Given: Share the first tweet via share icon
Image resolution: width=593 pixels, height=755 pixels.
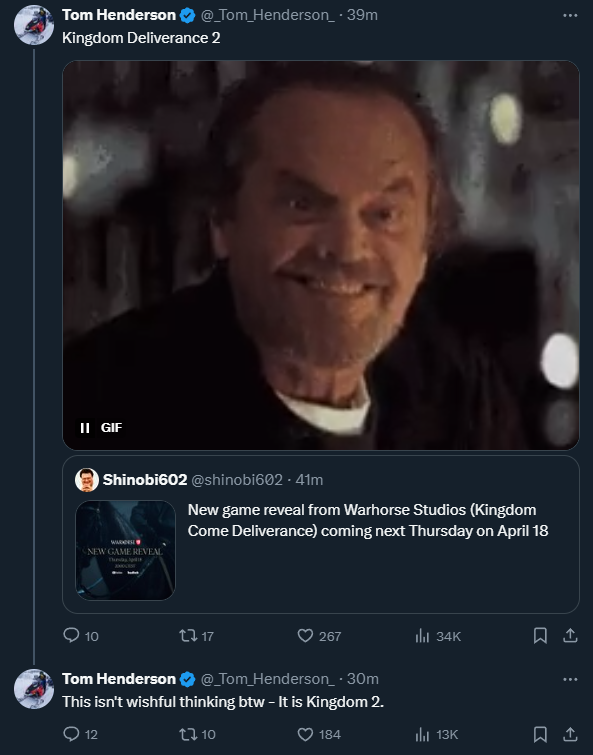Looking at the screenshot, I should 570,636.
